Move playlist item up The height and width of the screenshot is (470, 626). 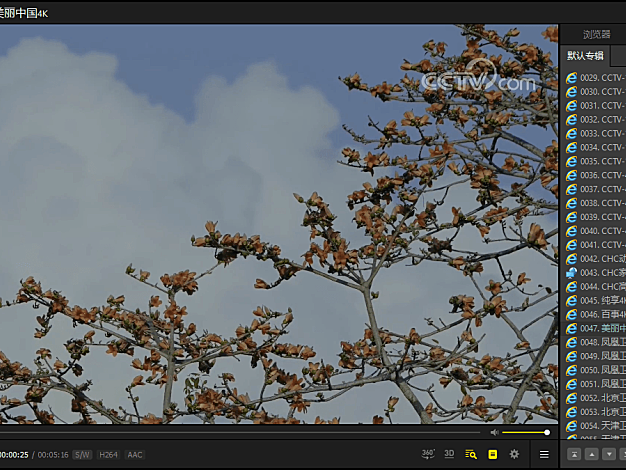592,454
